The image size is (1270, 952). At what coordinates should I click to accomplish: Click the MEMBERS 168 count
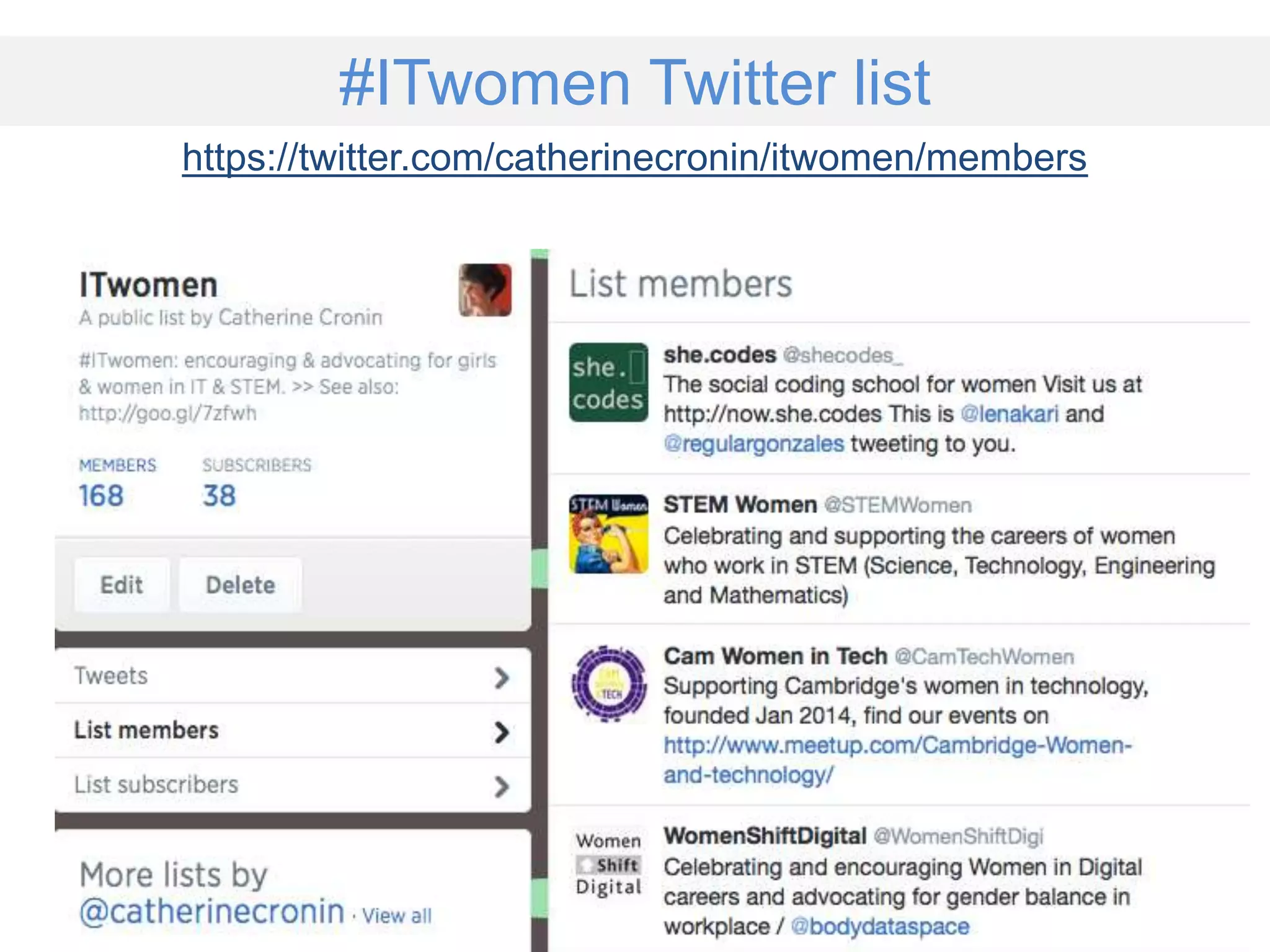[x=117, y=483]
